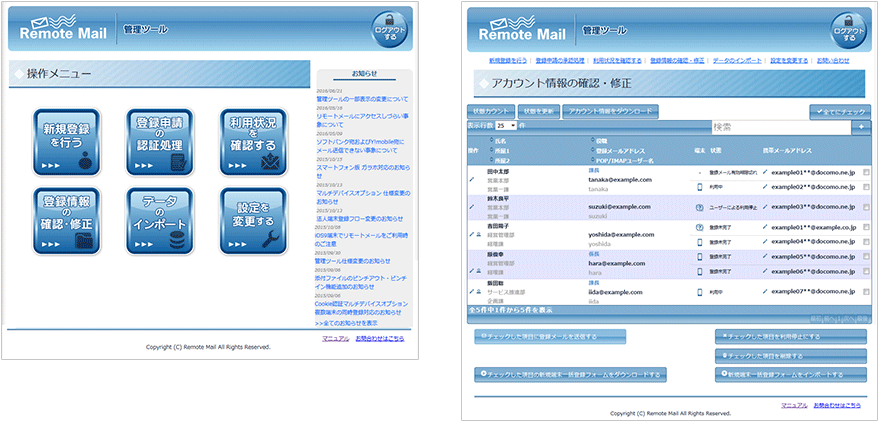The height and width of the screenshot is (421, 878).
Task: Check the checkbox for example01**@docomo.ne.jp row
Action: tap(866, 172)
